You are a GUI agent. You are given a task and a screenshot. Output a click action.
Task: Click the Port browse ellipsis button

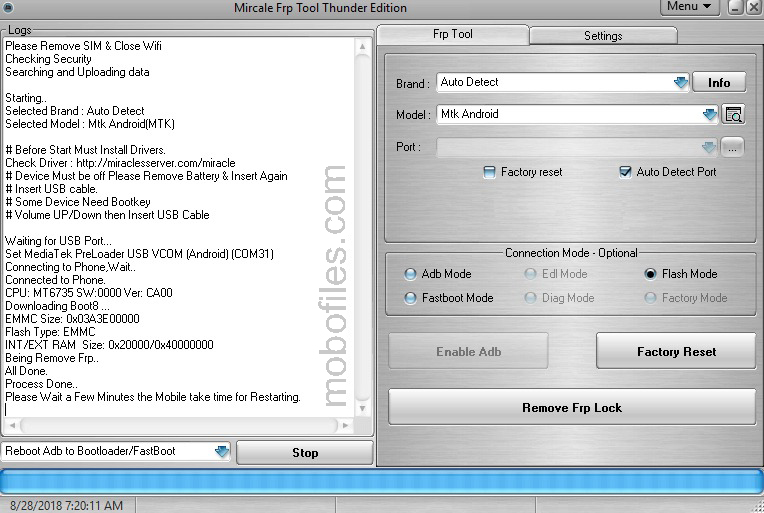click(x=732, y=147)
